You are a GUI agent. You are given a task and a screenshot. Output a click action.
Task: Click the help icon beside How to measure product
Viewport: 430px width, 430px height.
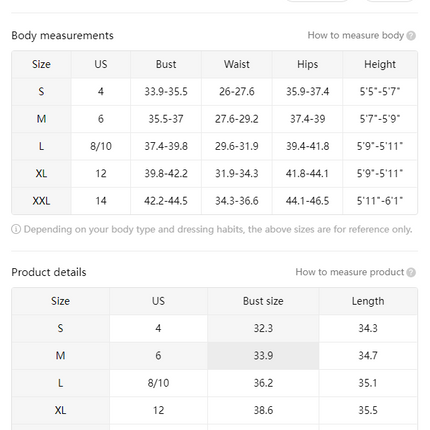411,272
